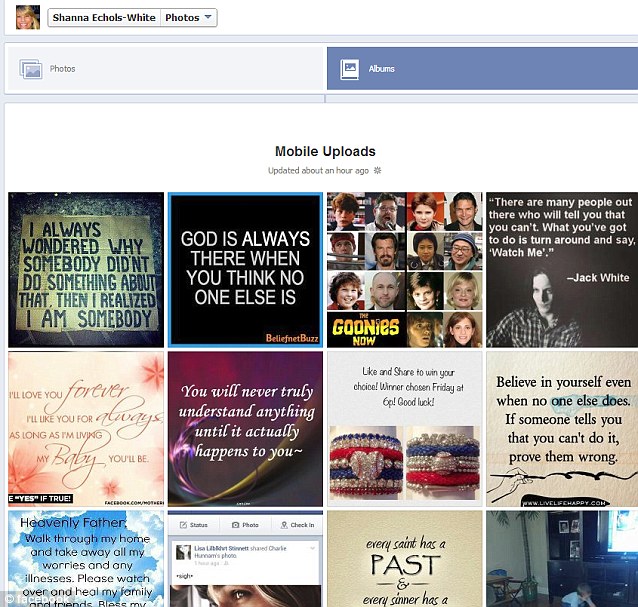Open the Goonies Now collage photo
638x607 pixels.
[x=405, y=270]
